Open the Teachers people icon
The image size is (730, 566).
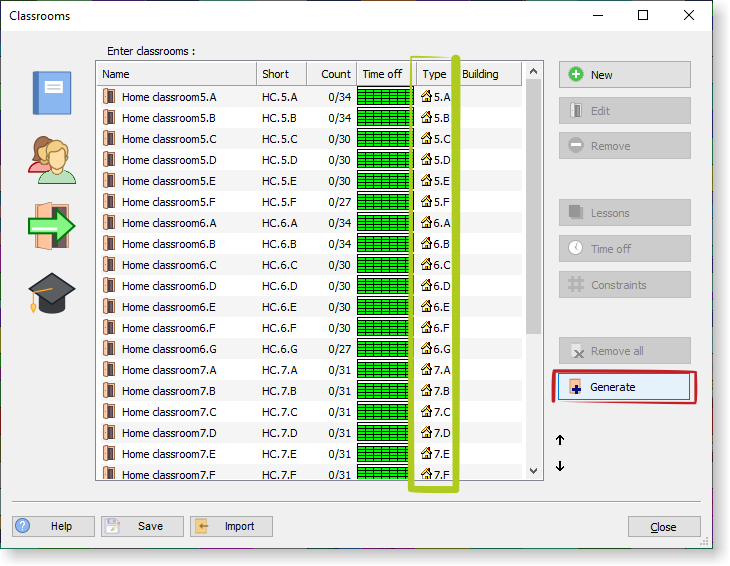[52, 160]
